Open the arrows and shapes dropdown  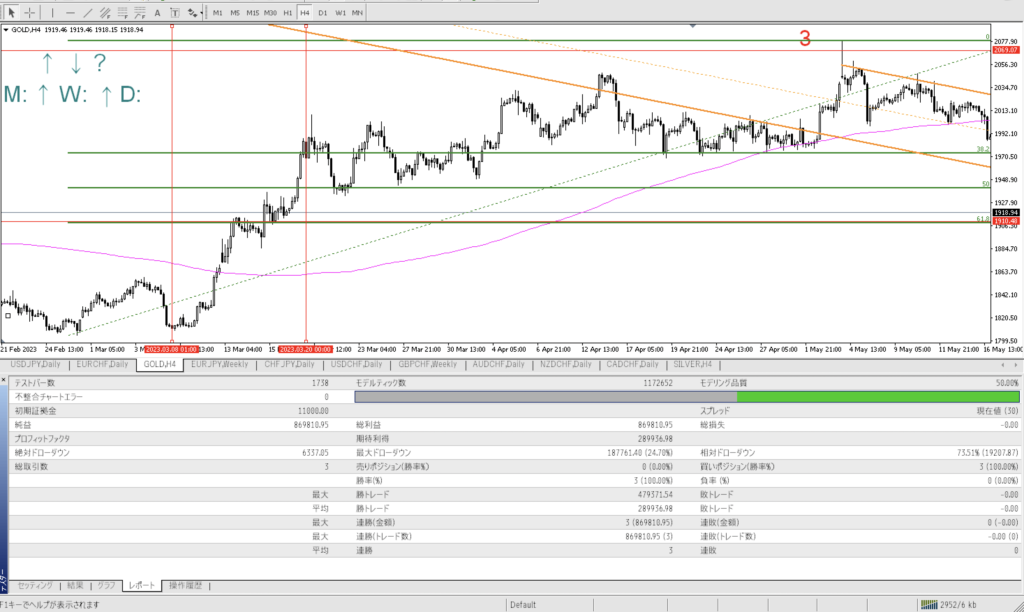[193, 12]
